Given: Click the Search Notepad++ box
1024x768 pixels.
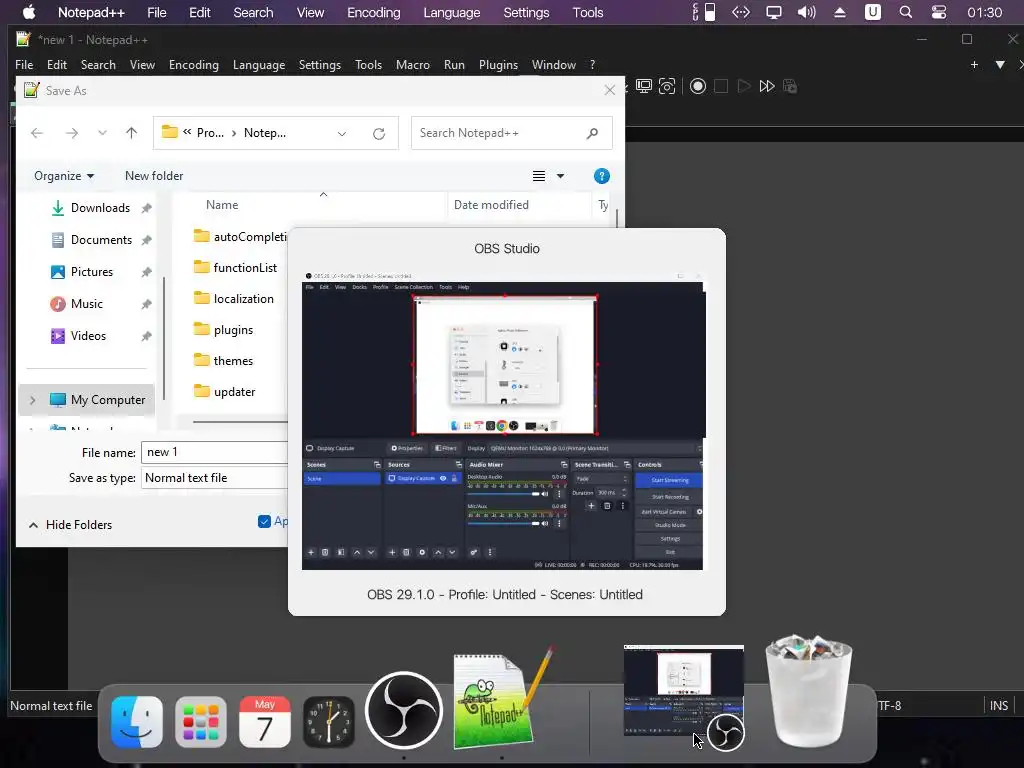Looking at the screenshot, I should [511, 133].
